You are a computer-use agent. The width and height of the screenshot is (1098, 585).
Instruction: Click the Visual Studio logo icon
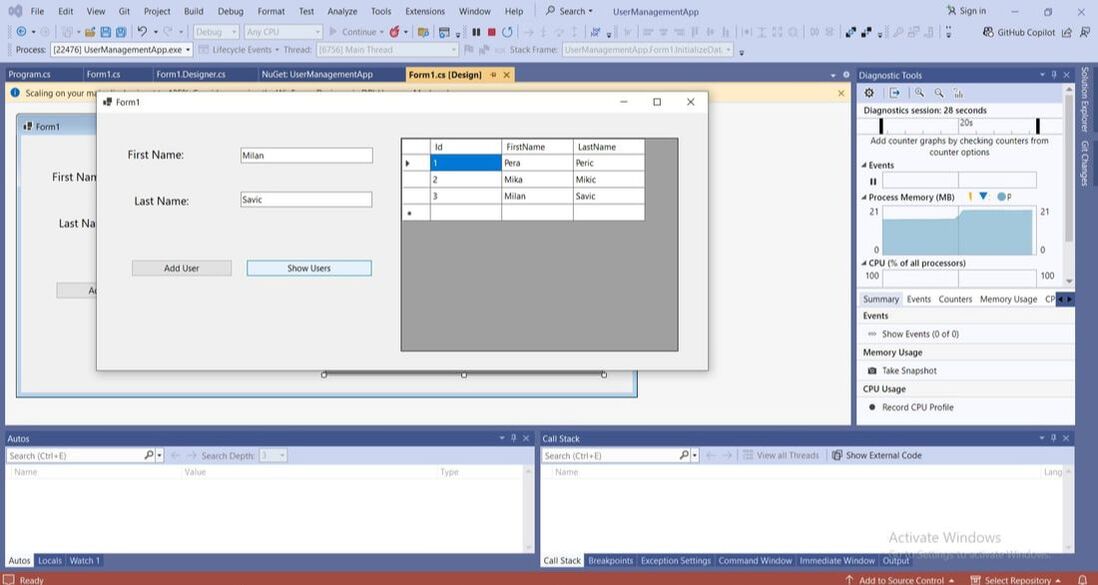tap(15, 11)
